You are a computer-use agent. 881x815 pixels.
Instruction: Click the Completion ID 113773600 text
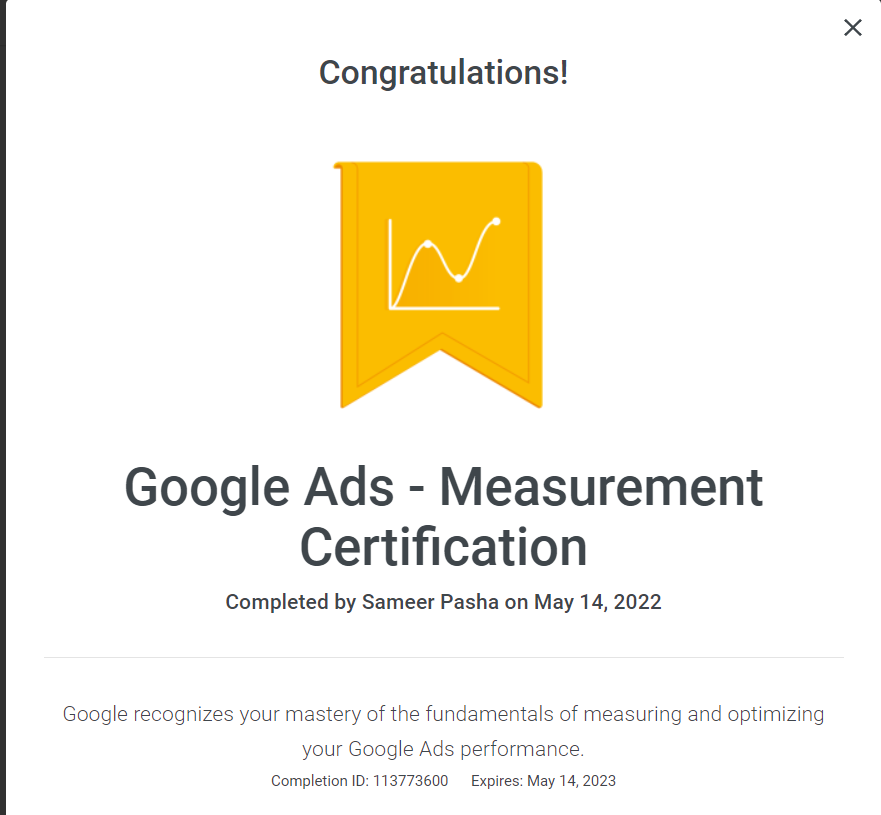[x=359, y=781]
